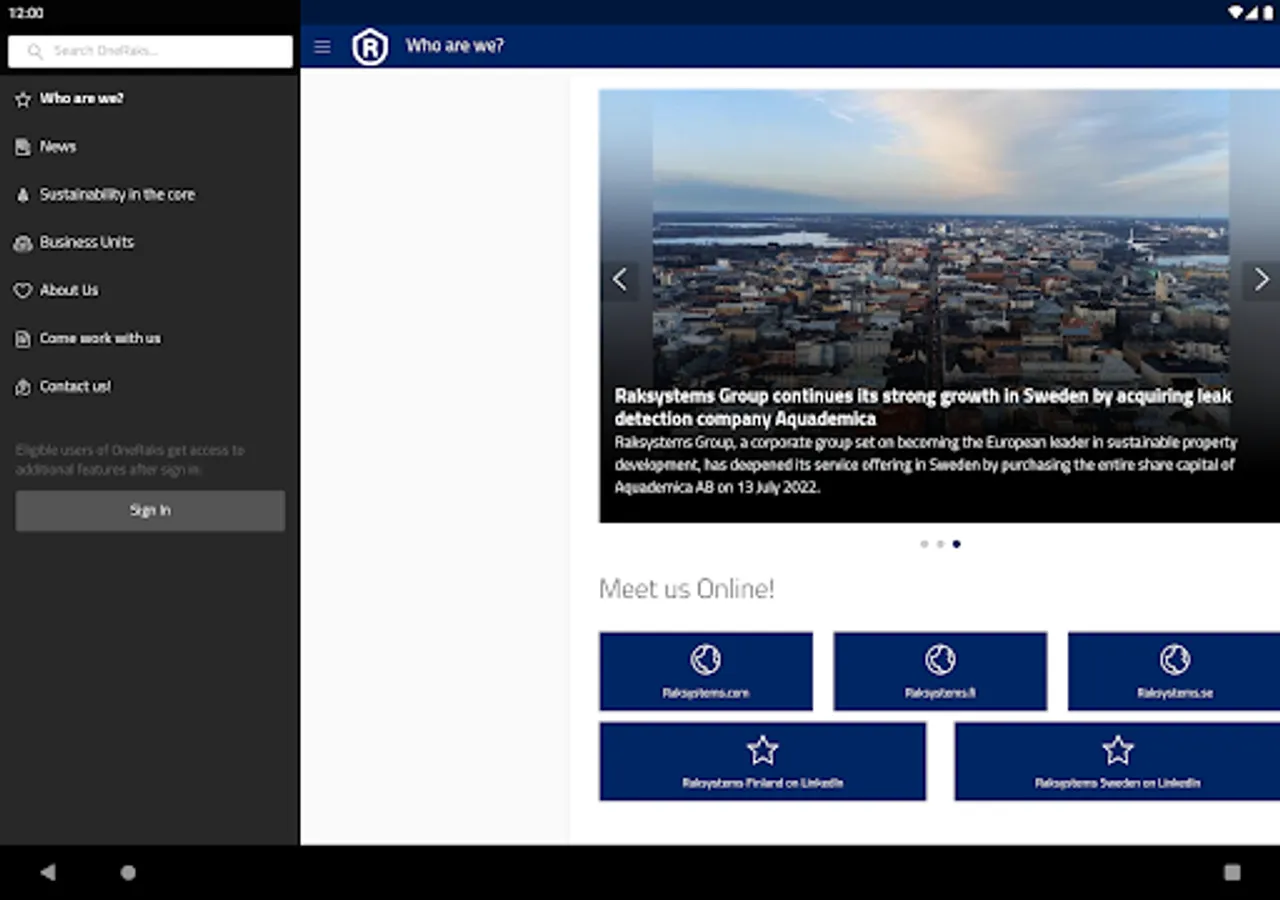This screenshot has width=1280, height=900.
Task: Click the globe icon on Raksystems.com tile
Action: click(706, 660)
